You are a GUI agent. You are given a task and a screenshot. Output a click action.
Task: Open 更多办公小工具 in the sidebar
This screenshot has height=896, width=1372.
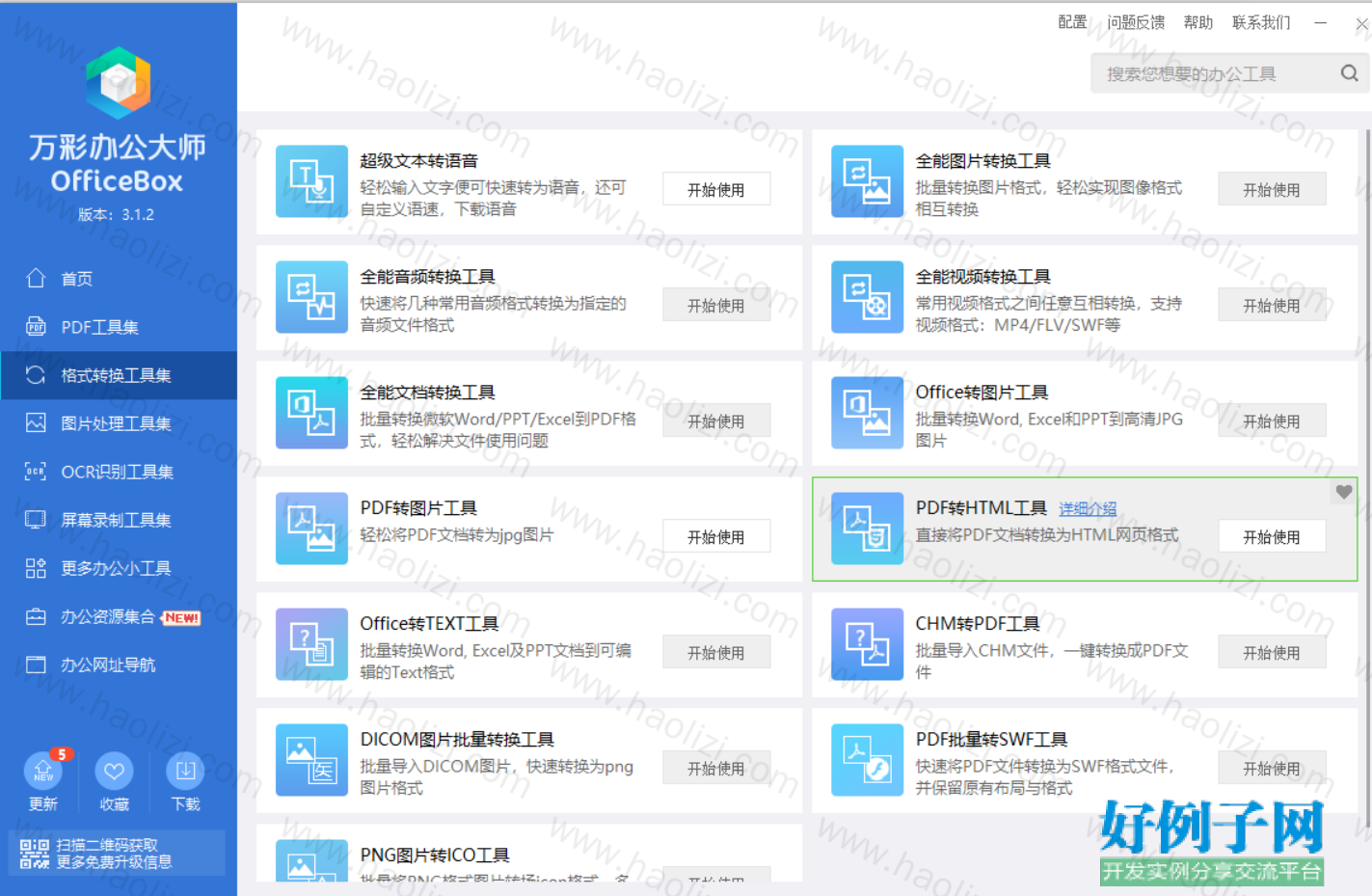tap(119, 568)
